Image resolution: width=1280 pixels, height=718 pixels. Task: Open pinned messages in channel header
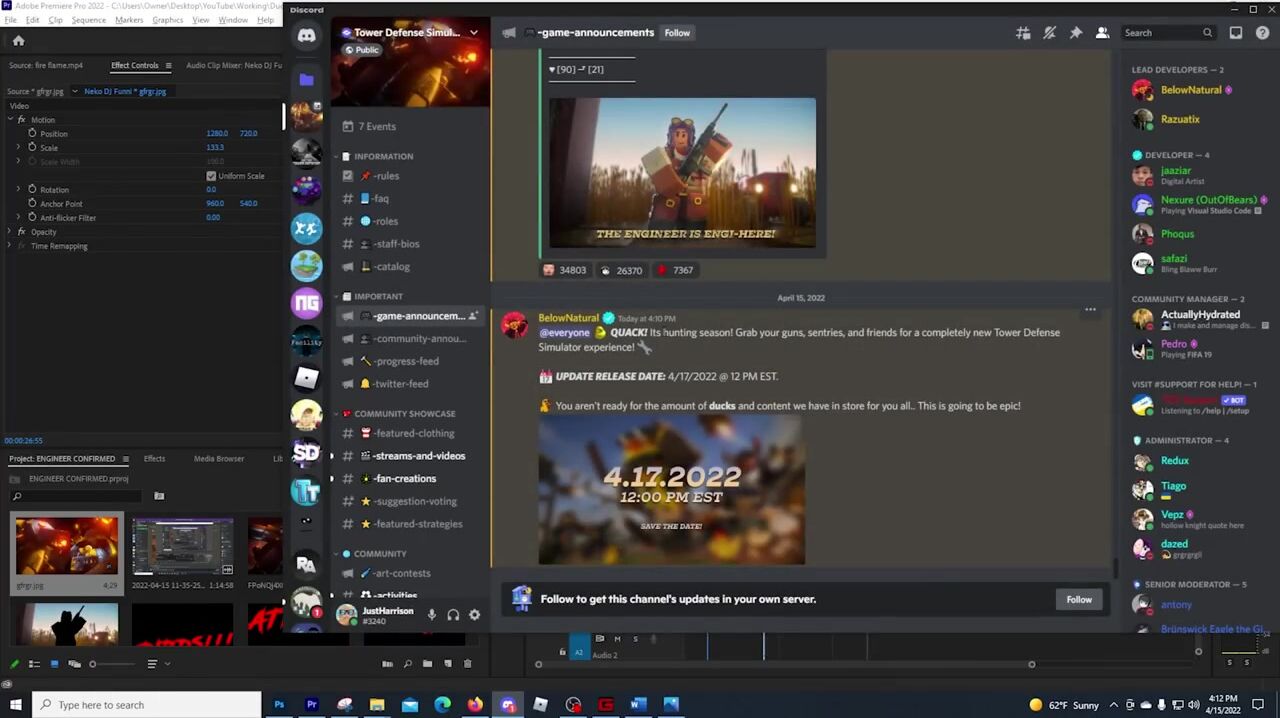pos(1076,33)
